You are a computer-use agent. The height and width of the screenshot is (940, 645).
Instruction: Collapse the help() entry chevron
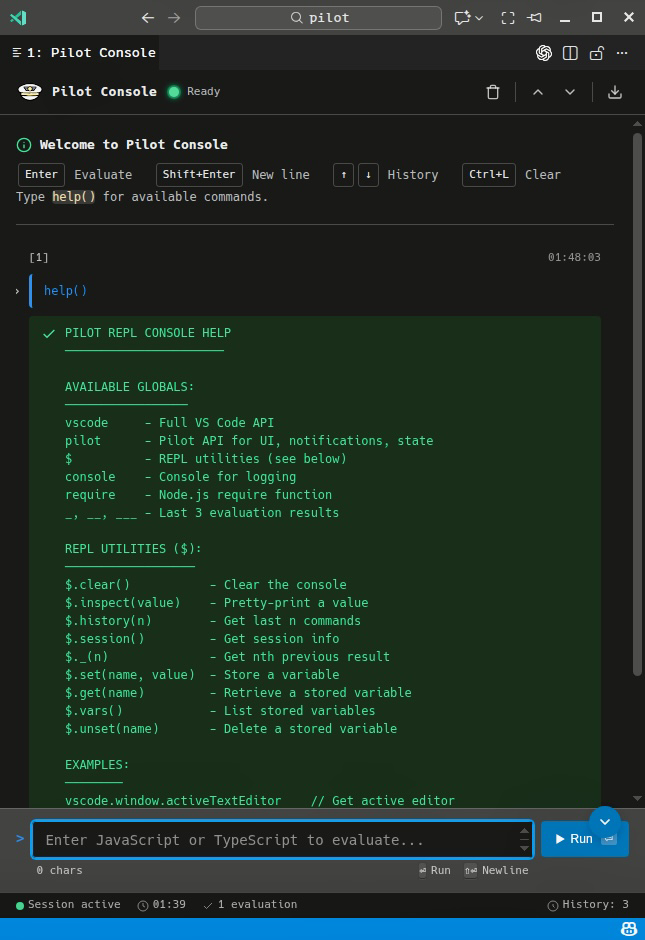coord(17,291)
